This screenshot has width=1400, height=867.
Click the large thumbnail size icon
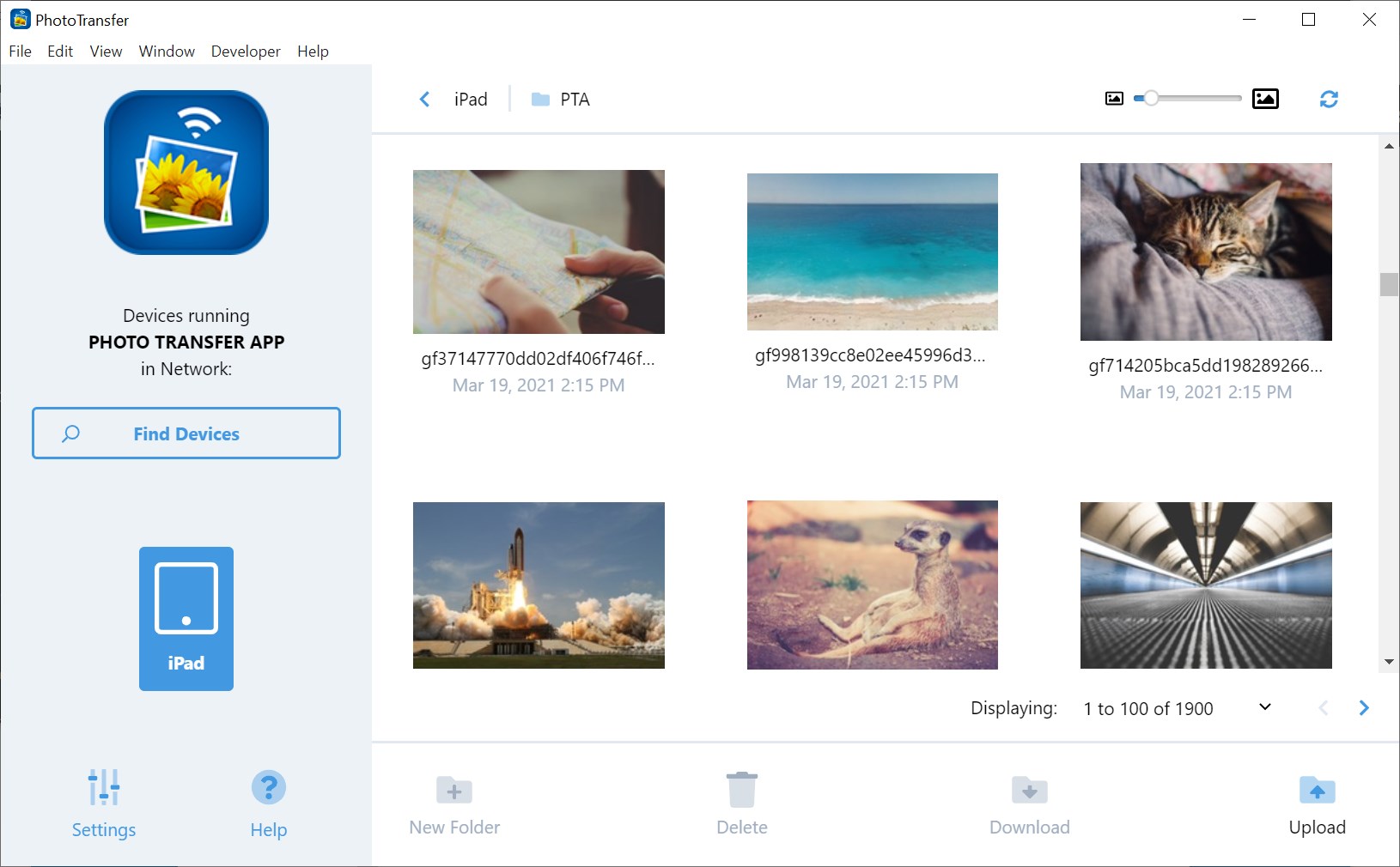point(1265,98)
